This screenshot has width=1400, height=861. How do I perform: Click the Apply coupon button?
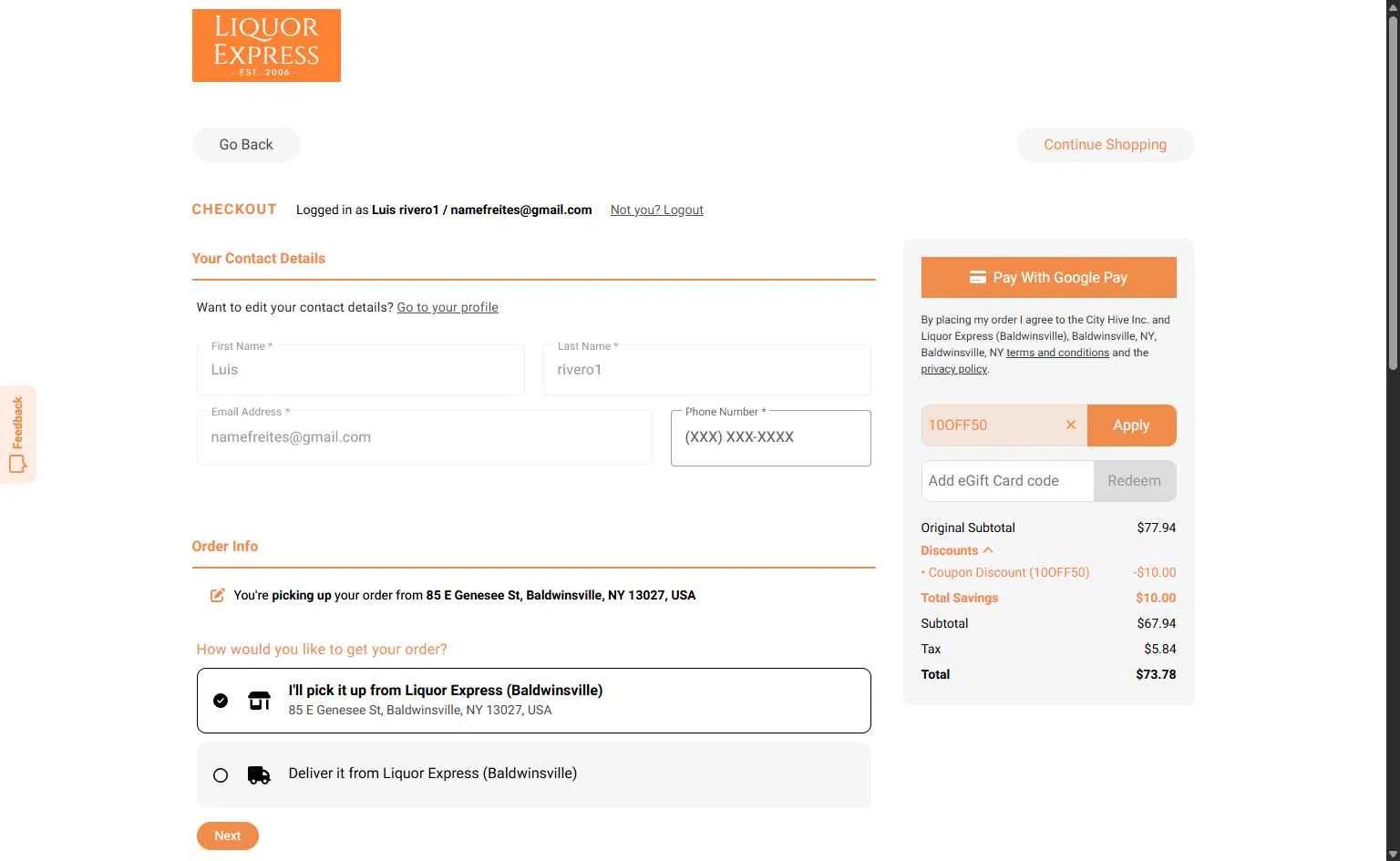1131,425
